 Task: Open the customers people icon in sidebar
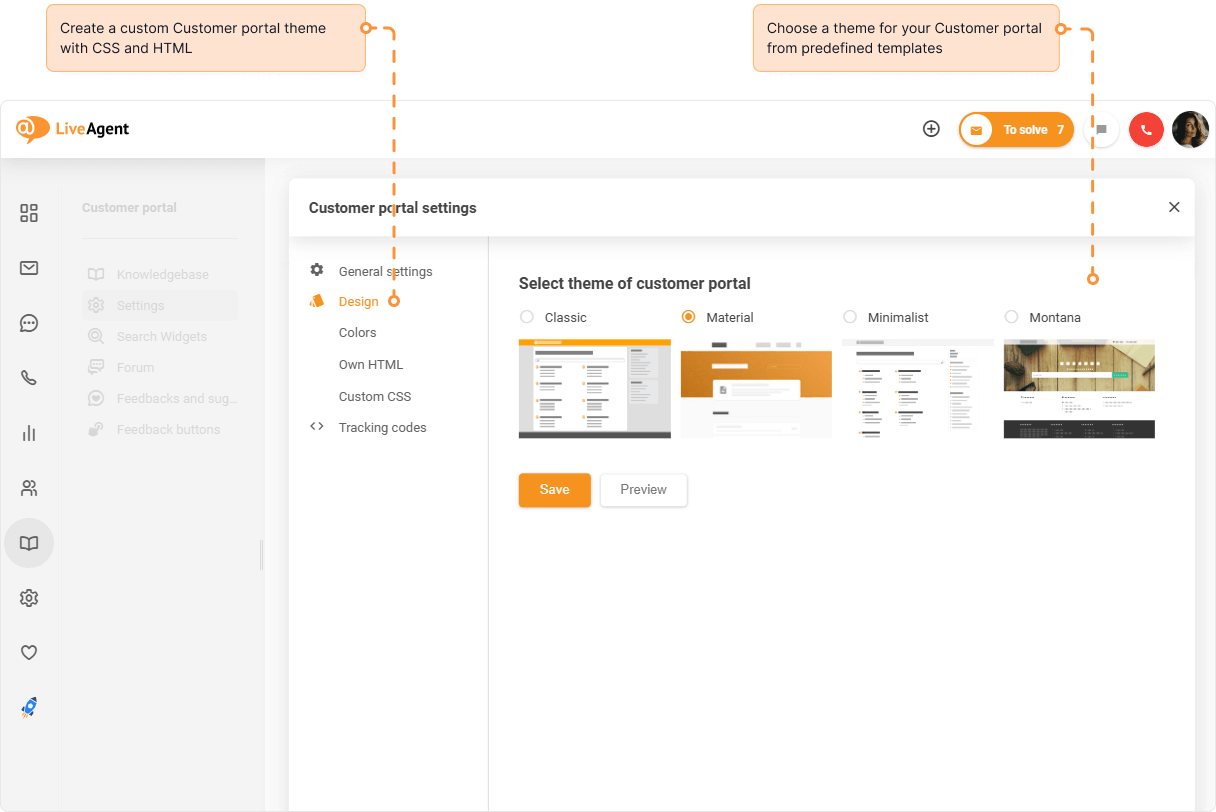pos(29,488)
